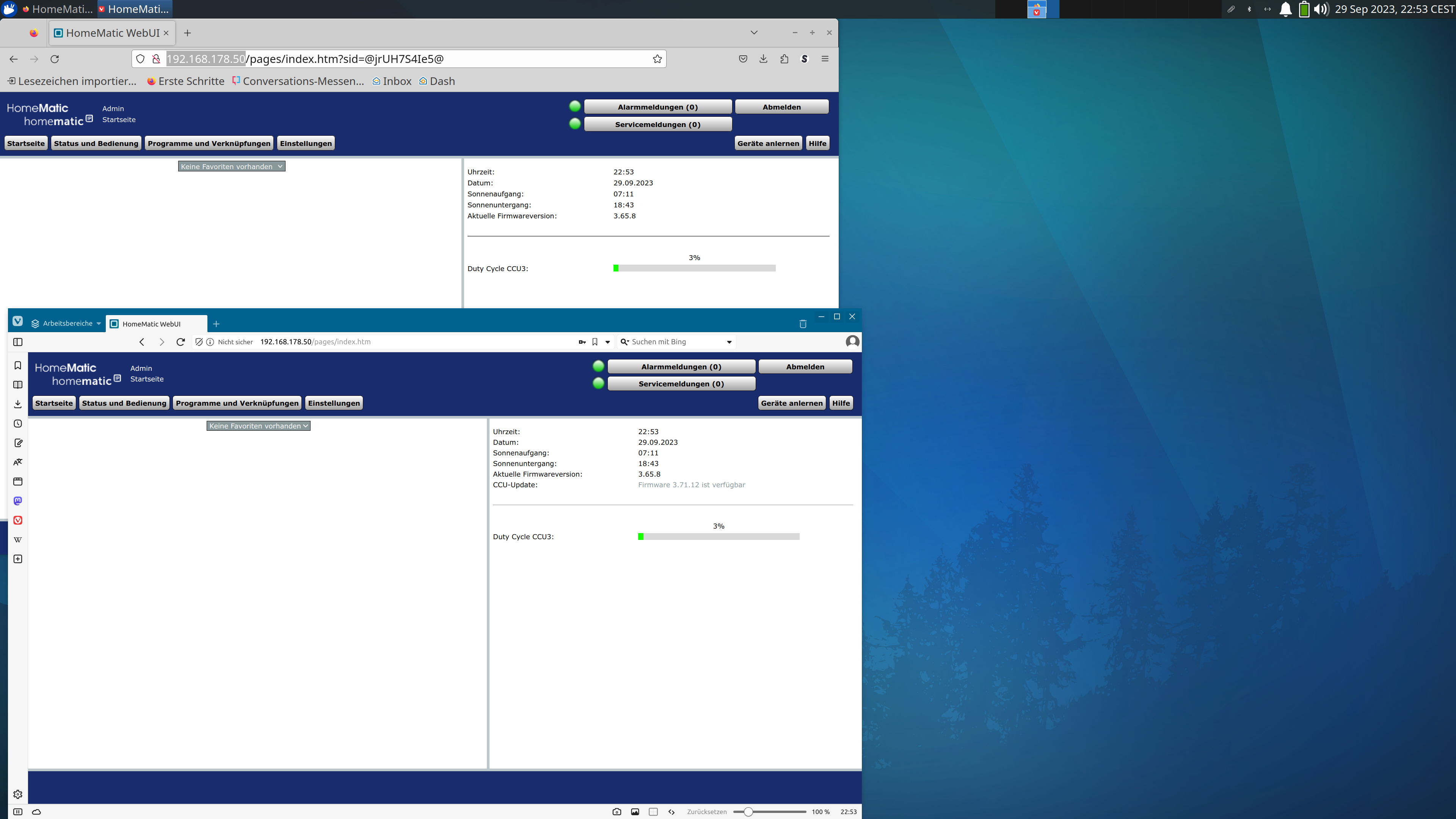Click Firefox Pocket save icon in toolbar
This screenshot has width=1456, height=819.
(743, 59)
